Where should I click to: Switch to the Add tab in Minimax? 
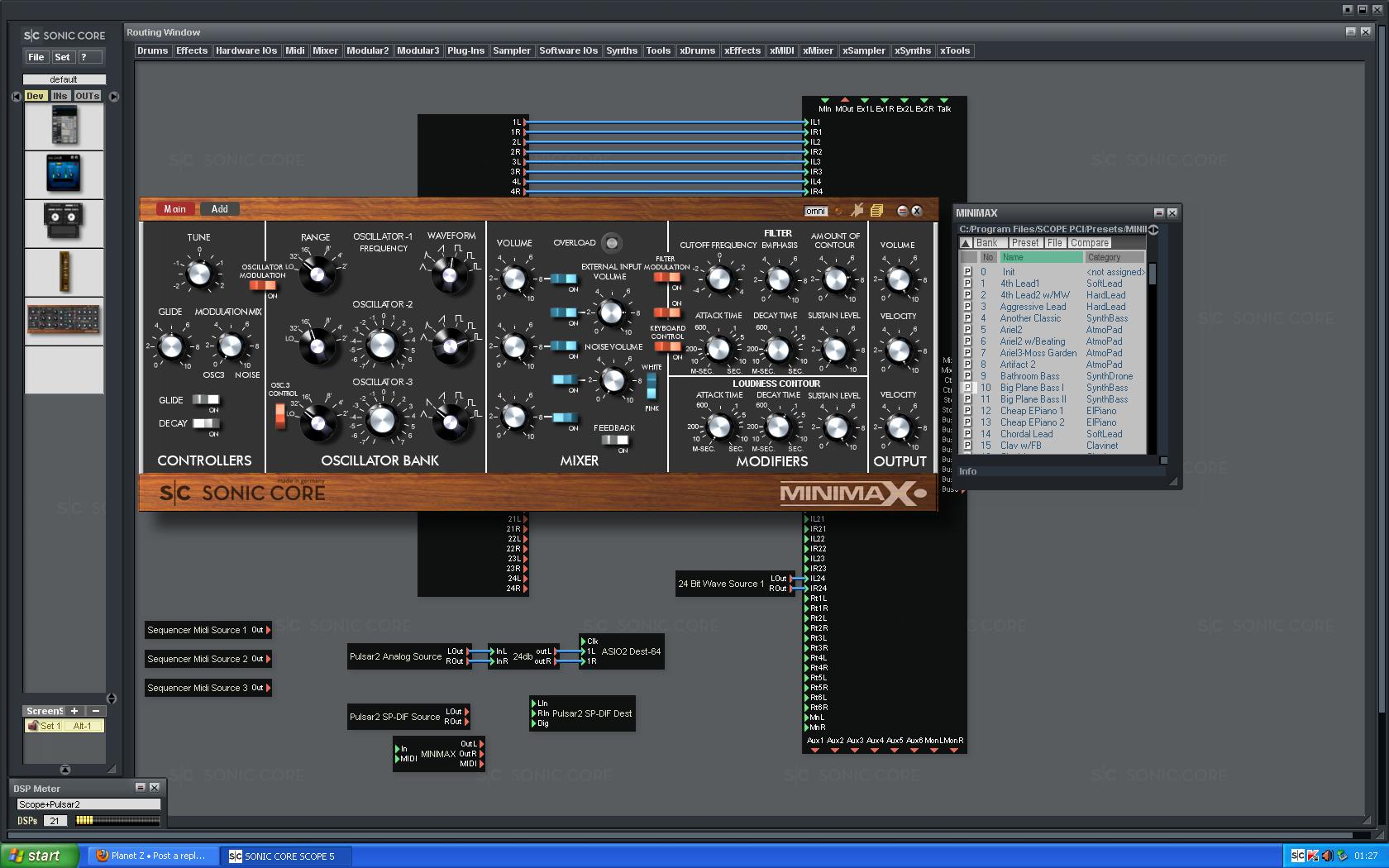pos(219,209)
